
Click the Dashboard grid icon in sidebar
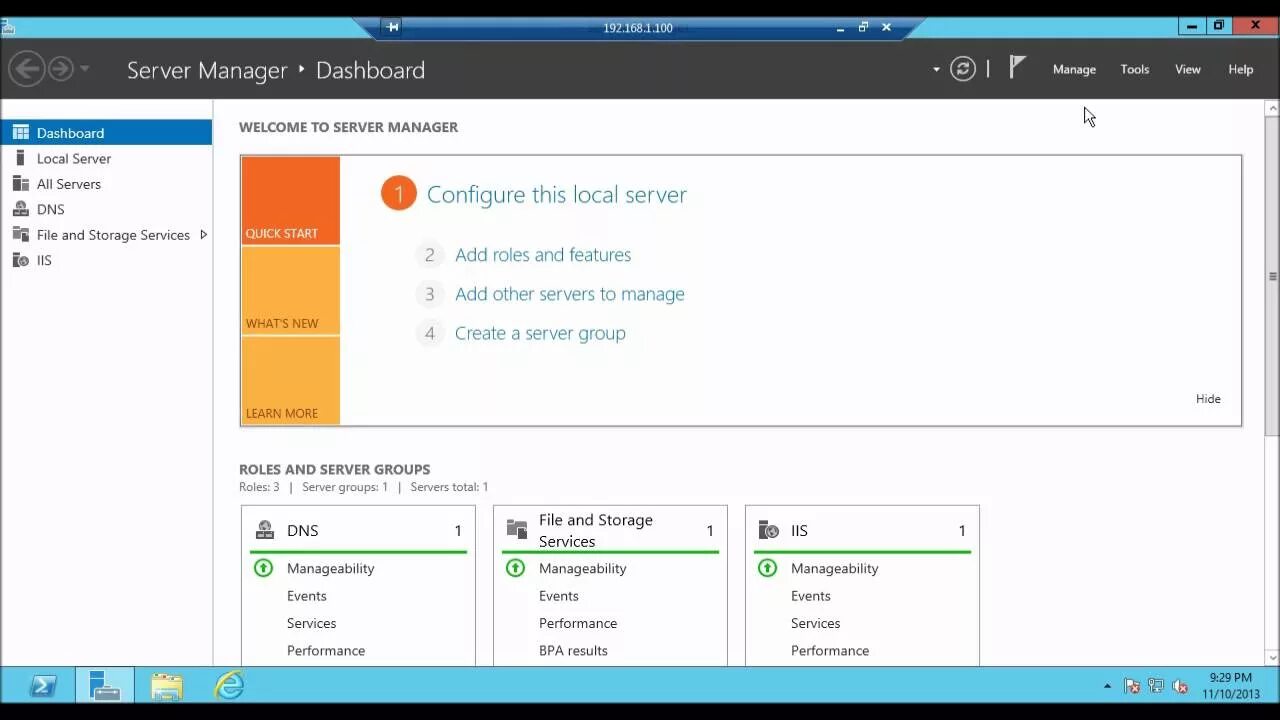pos(20,132)
